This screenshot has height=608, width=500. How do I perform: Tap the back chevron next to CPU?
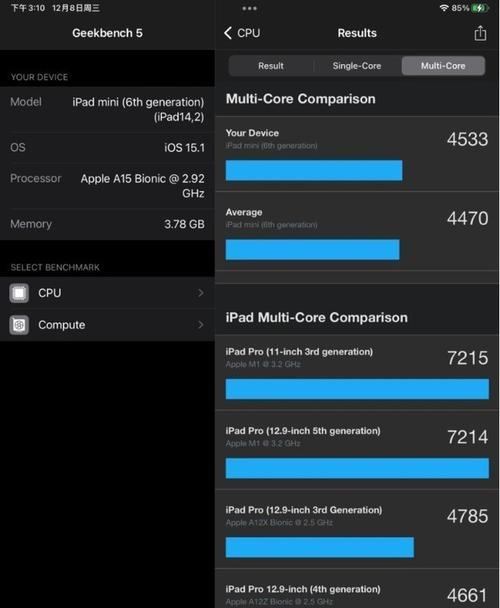pyautogui.click(x=228, y=33)
